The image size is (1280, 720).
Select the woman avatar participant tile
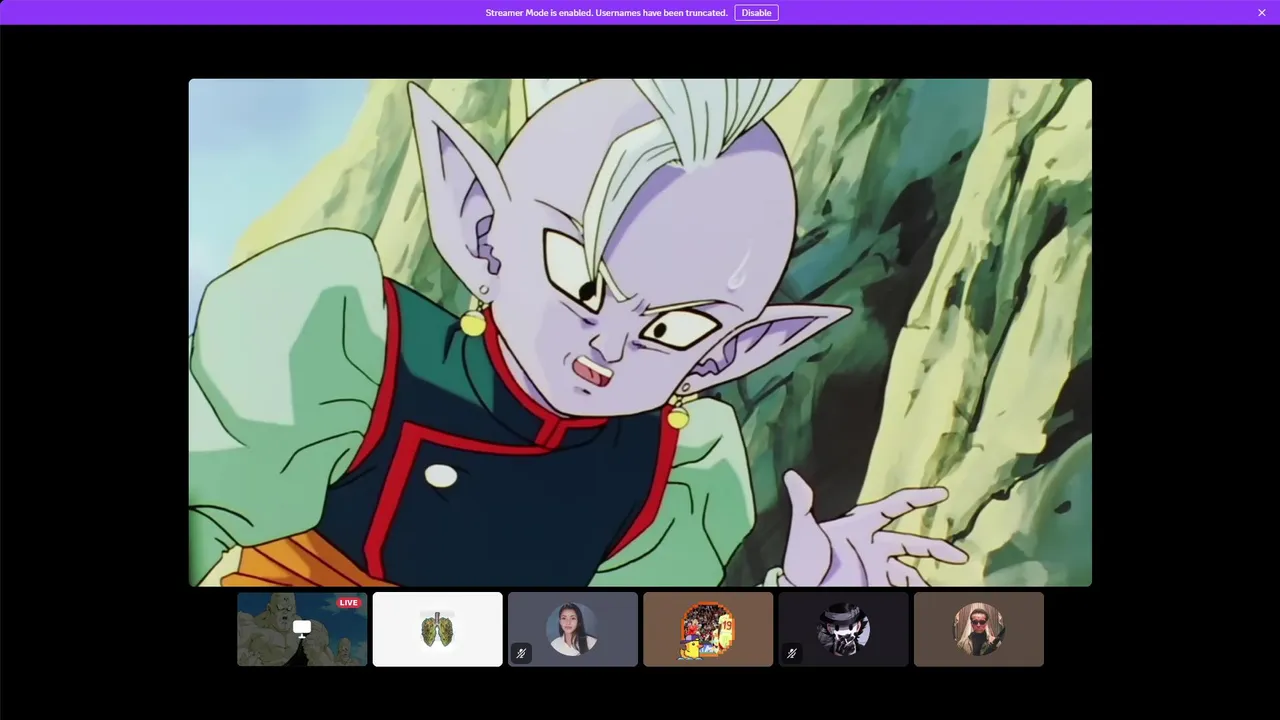573,629
